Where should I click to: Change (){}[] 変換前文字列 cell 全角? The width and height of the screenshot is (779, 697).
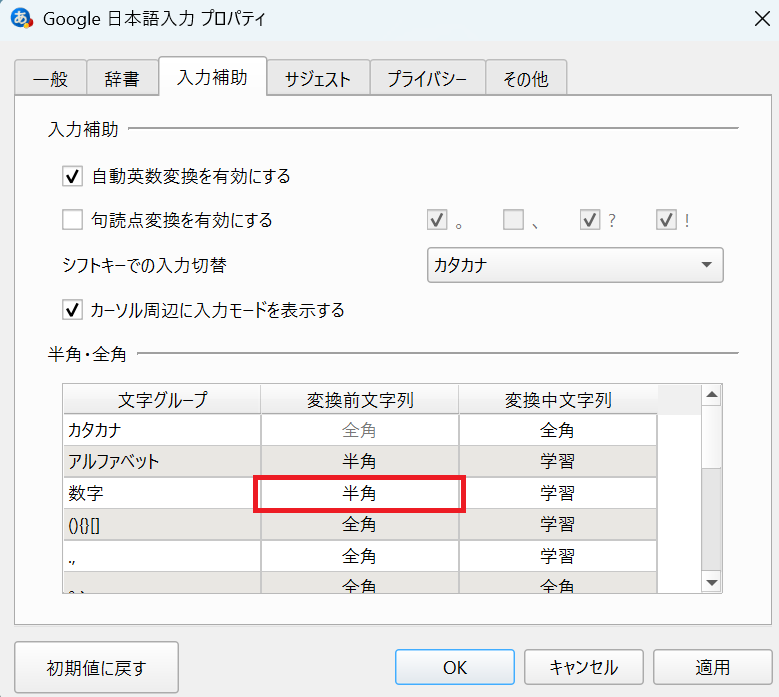tap(360, 525)
